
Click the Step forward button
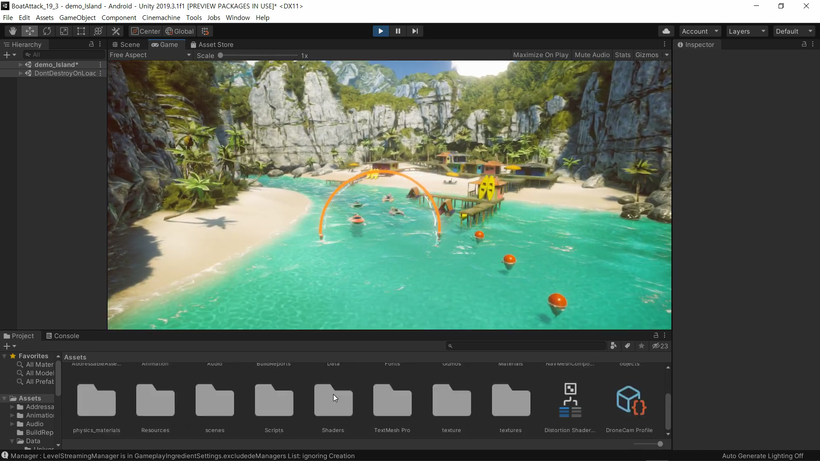415,31
